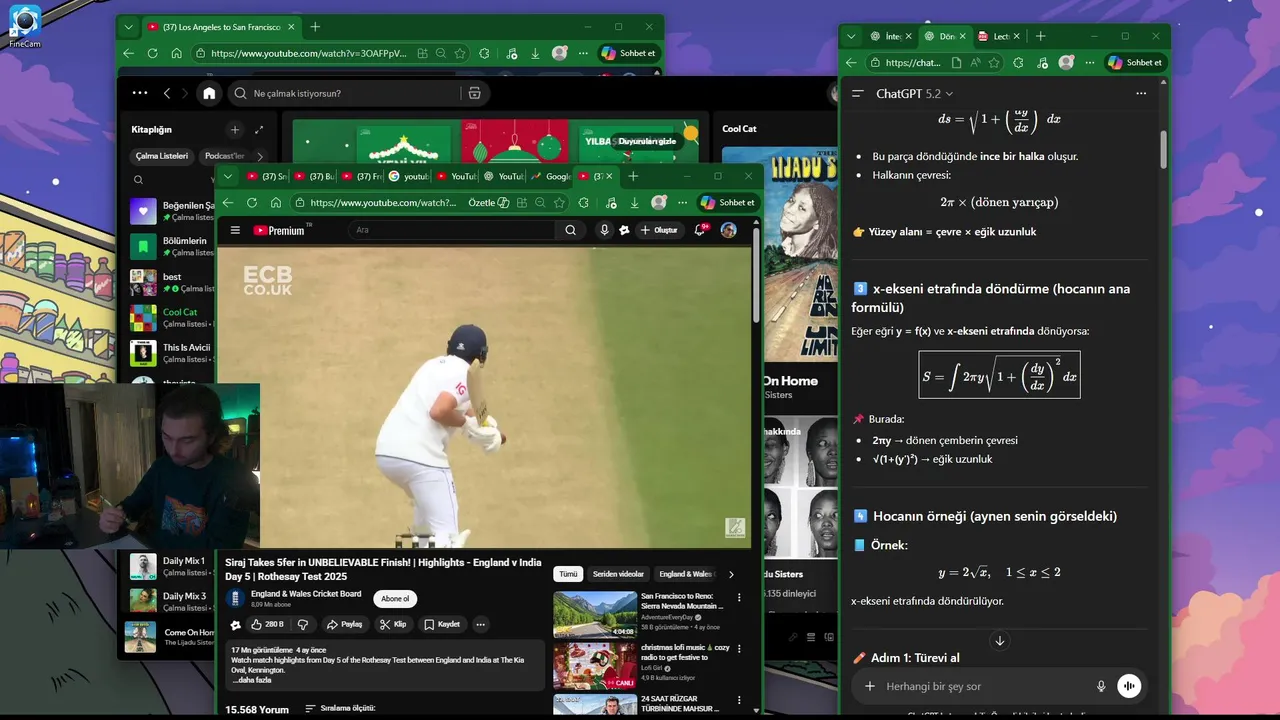Open downloads in front YouTube browser window
The image size is (1280, 720).
(634, 202)
